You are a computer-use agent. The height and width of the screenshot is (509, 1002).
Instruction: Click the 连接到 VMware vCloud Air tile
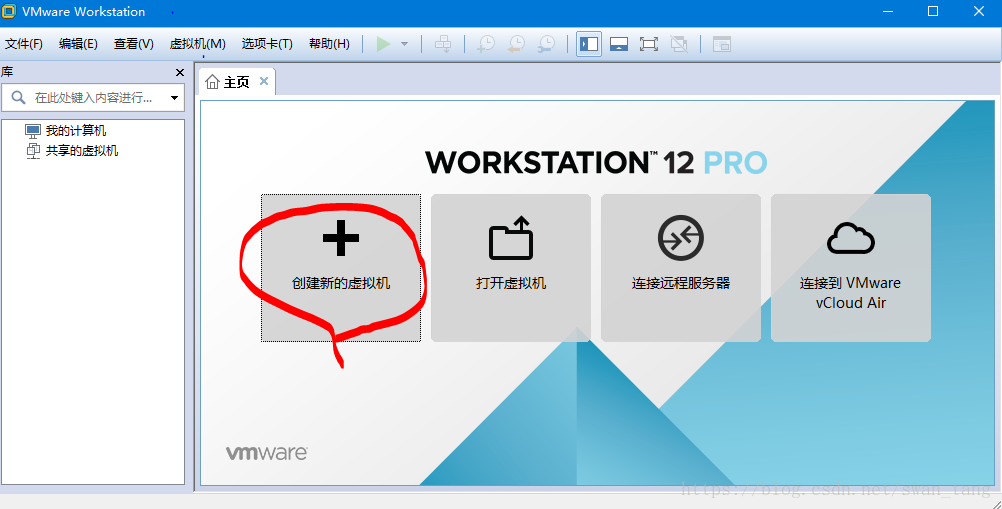pos(851,268)
